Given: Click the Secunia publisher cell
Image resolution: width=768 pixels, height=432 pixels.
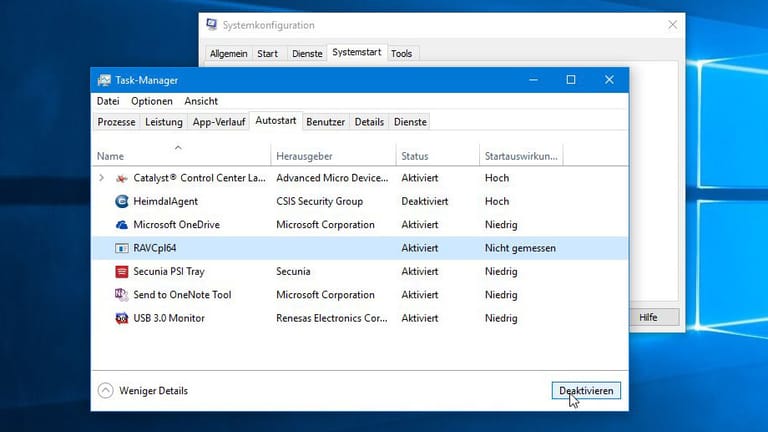Looking at the screenshot, I should point(293,271).
